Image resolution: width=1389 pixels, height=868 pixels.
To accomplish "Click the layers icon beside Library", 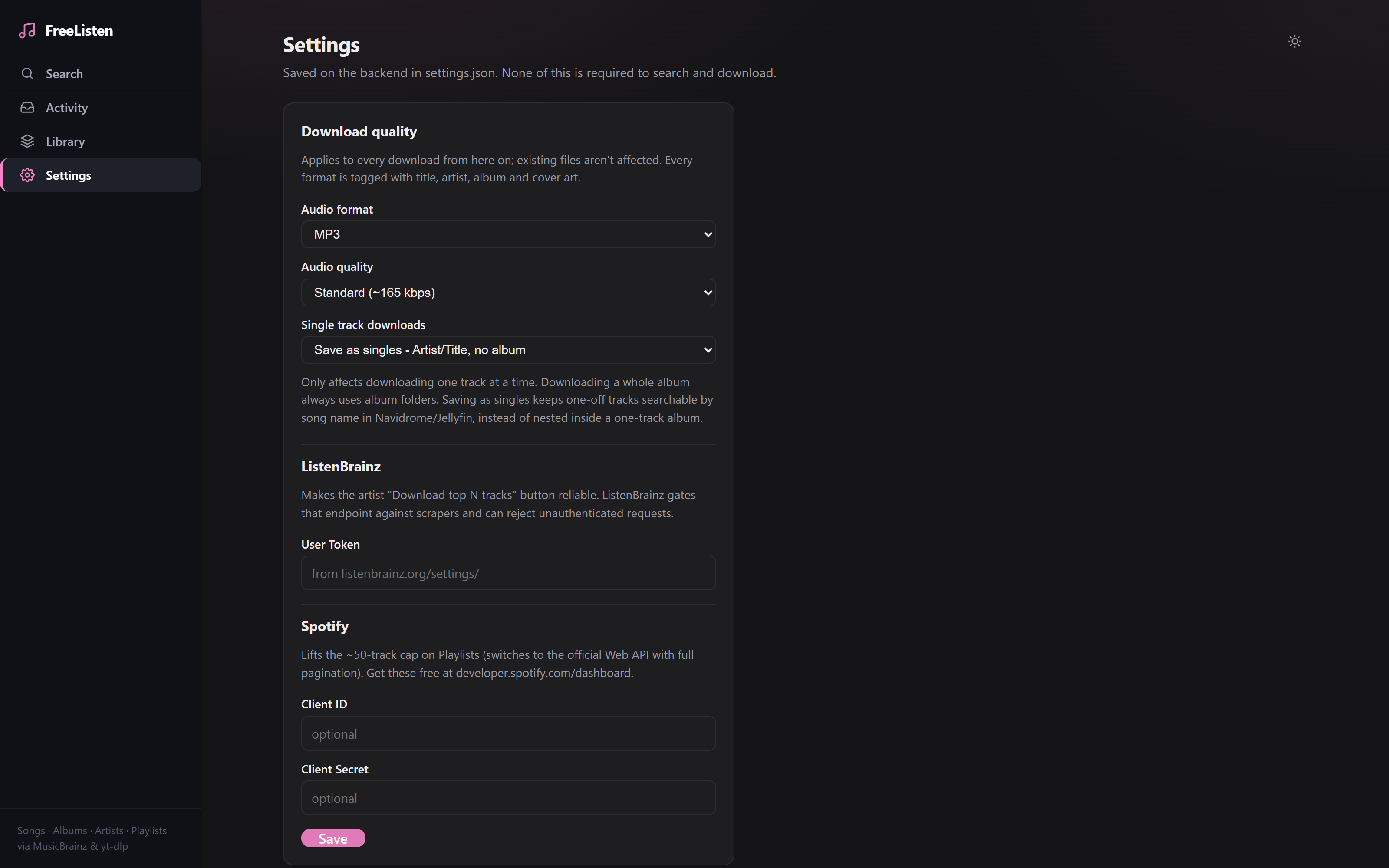I will pos(27,141).
